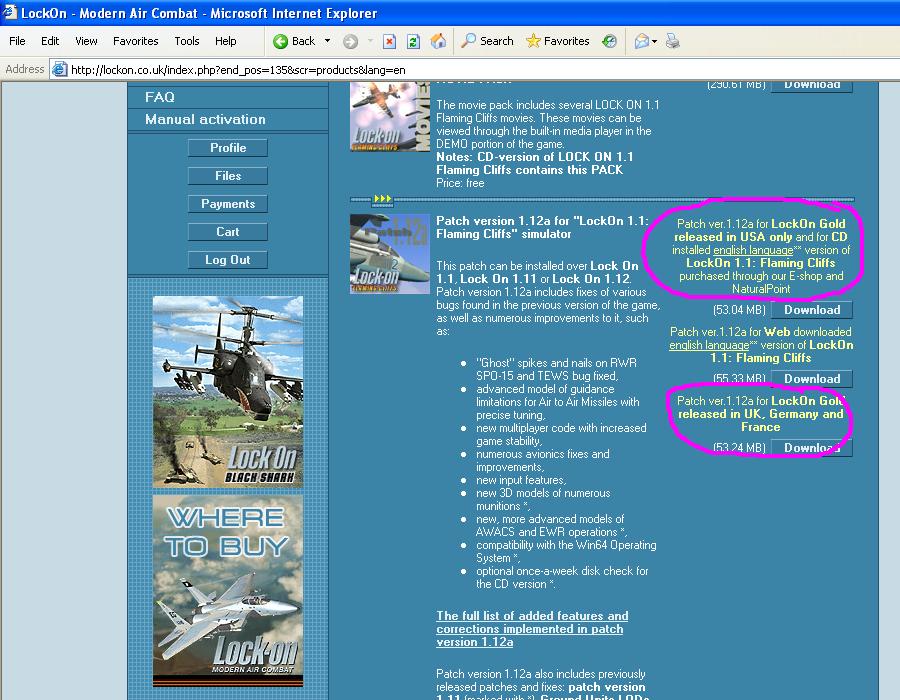Open the Help menu
The height and width of the screenshot is (700, 900).
click(226, 41)
